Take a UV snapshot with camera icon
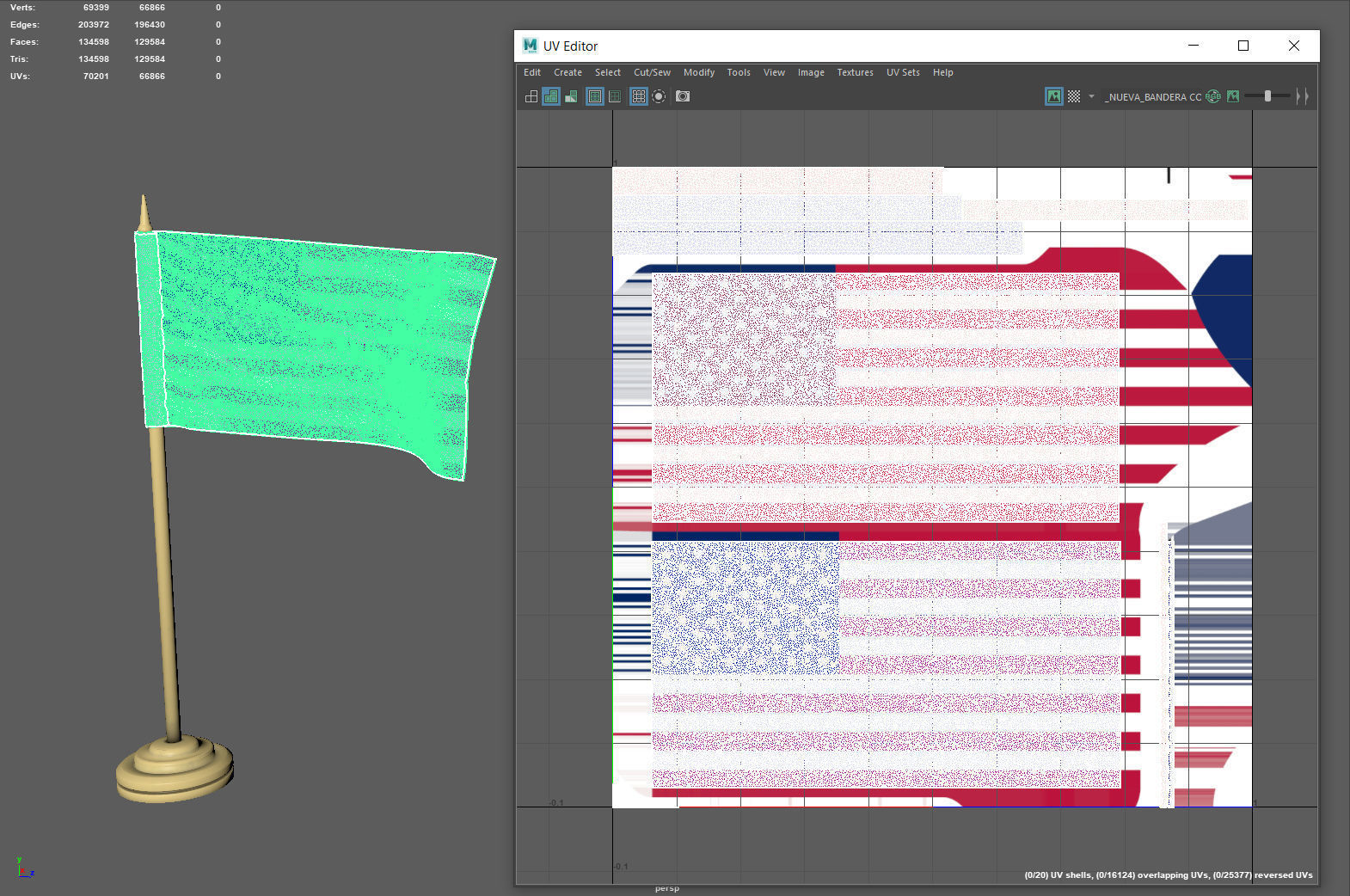 coord(683,96)
